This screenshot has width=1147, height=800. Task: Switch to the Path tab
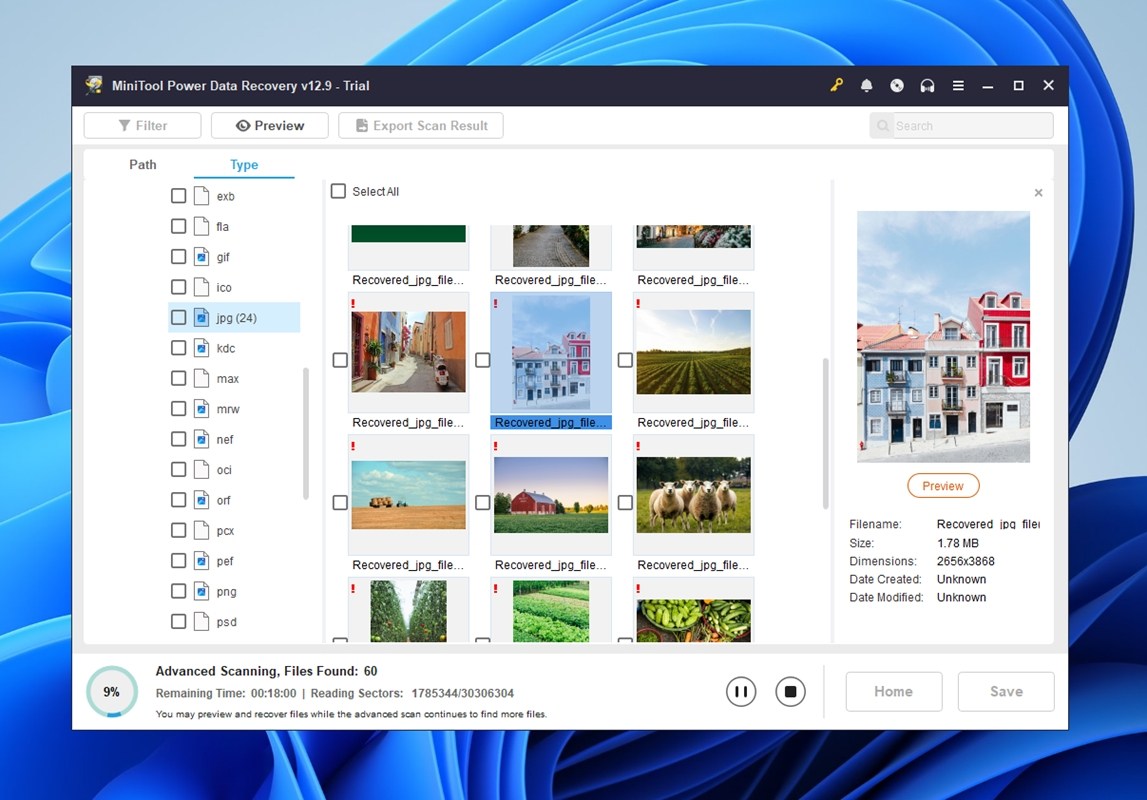pos(143,165)
